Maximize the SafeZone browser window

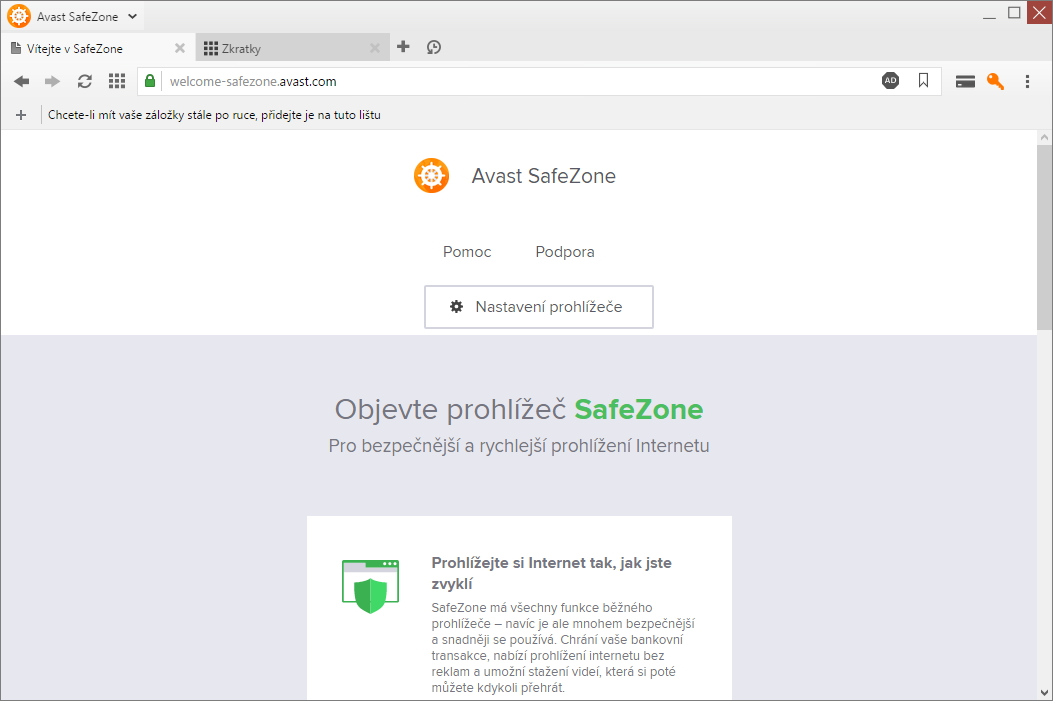[1014, 13]
